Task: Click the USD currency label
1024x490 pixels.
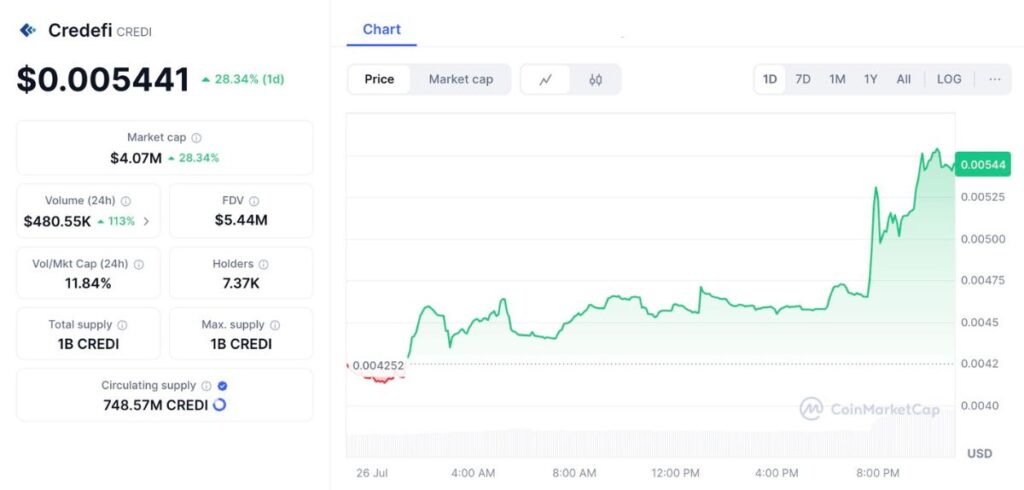Action: 980,453
